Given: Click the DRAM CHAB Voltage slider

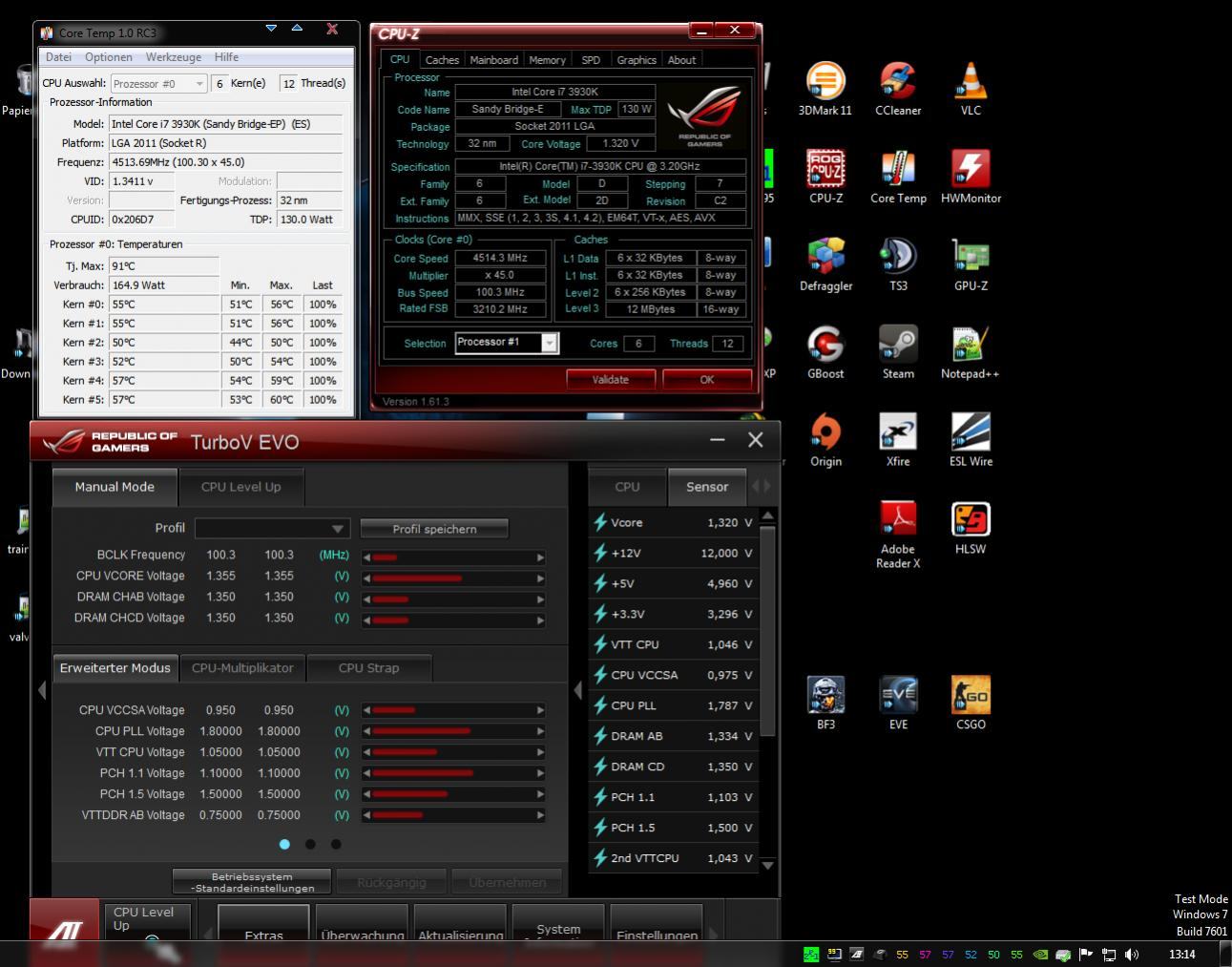Looking at the screenshot, I should pyautogui.click(x=453, y=599).
